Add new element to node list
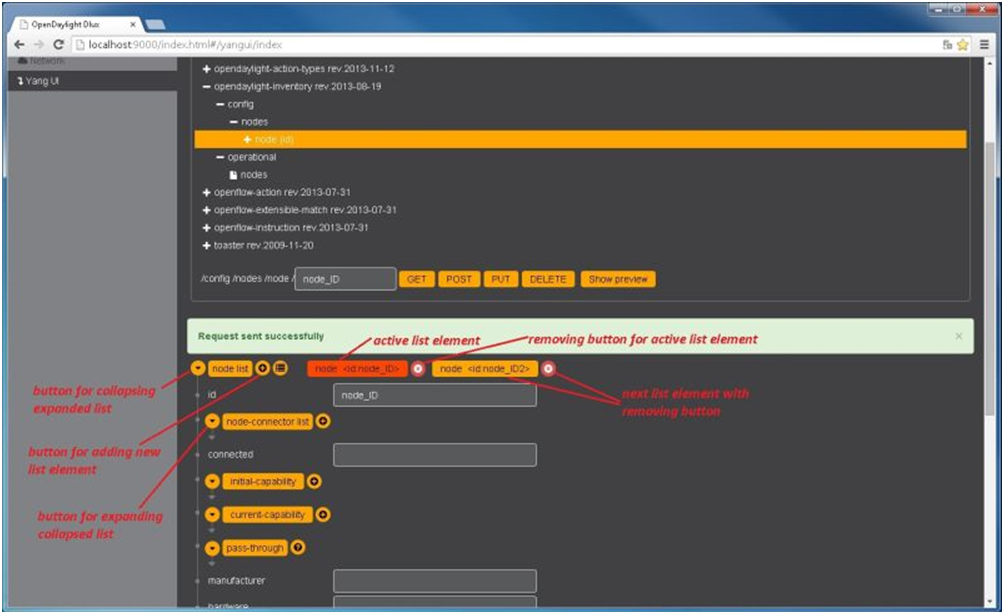Image resolution: width=1002 pixels, height=612 pixels. tap(263, 368)
